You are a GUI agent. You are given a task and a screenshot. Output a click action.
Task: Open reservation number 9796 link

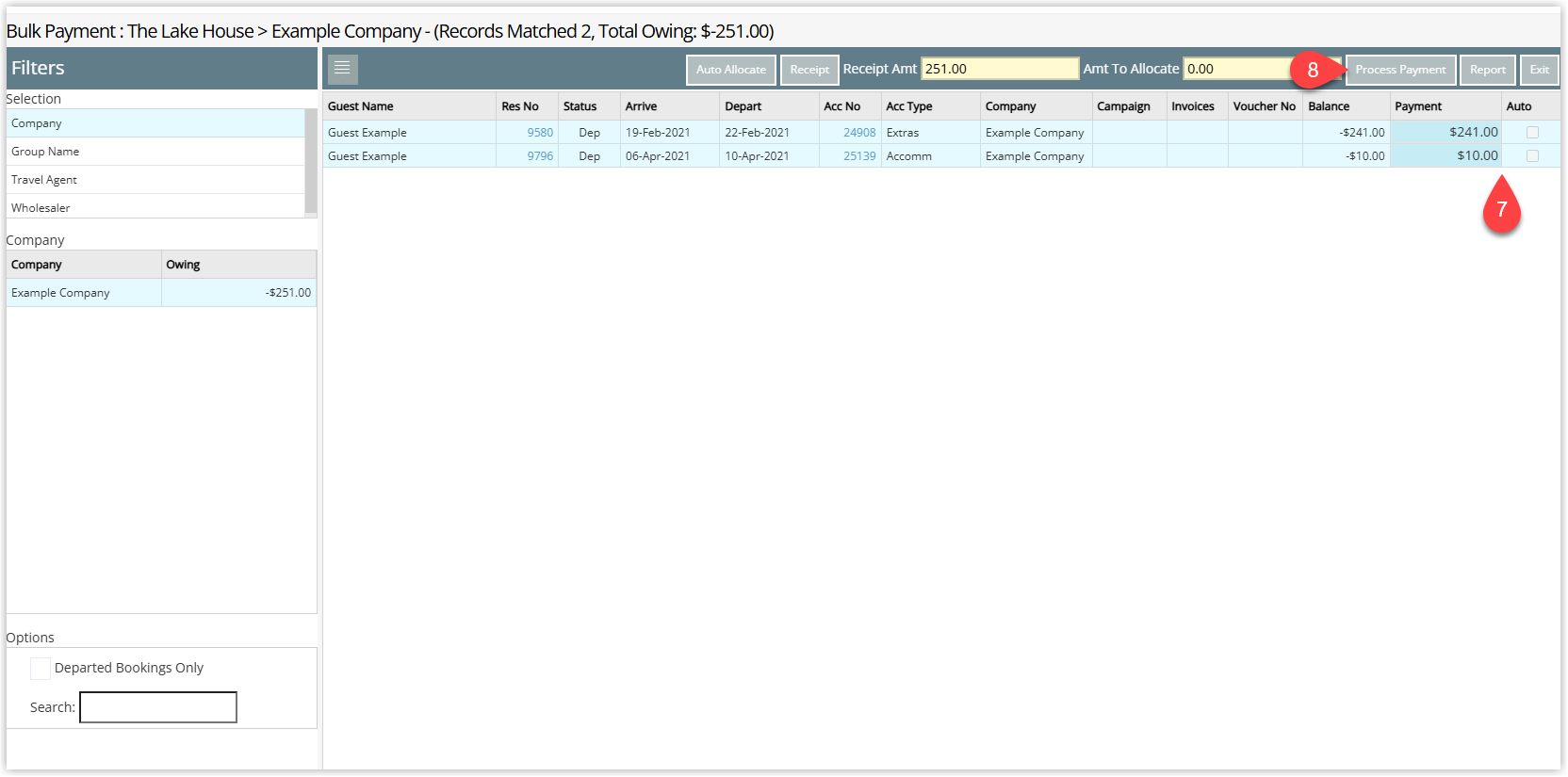[x=540, y=156]
